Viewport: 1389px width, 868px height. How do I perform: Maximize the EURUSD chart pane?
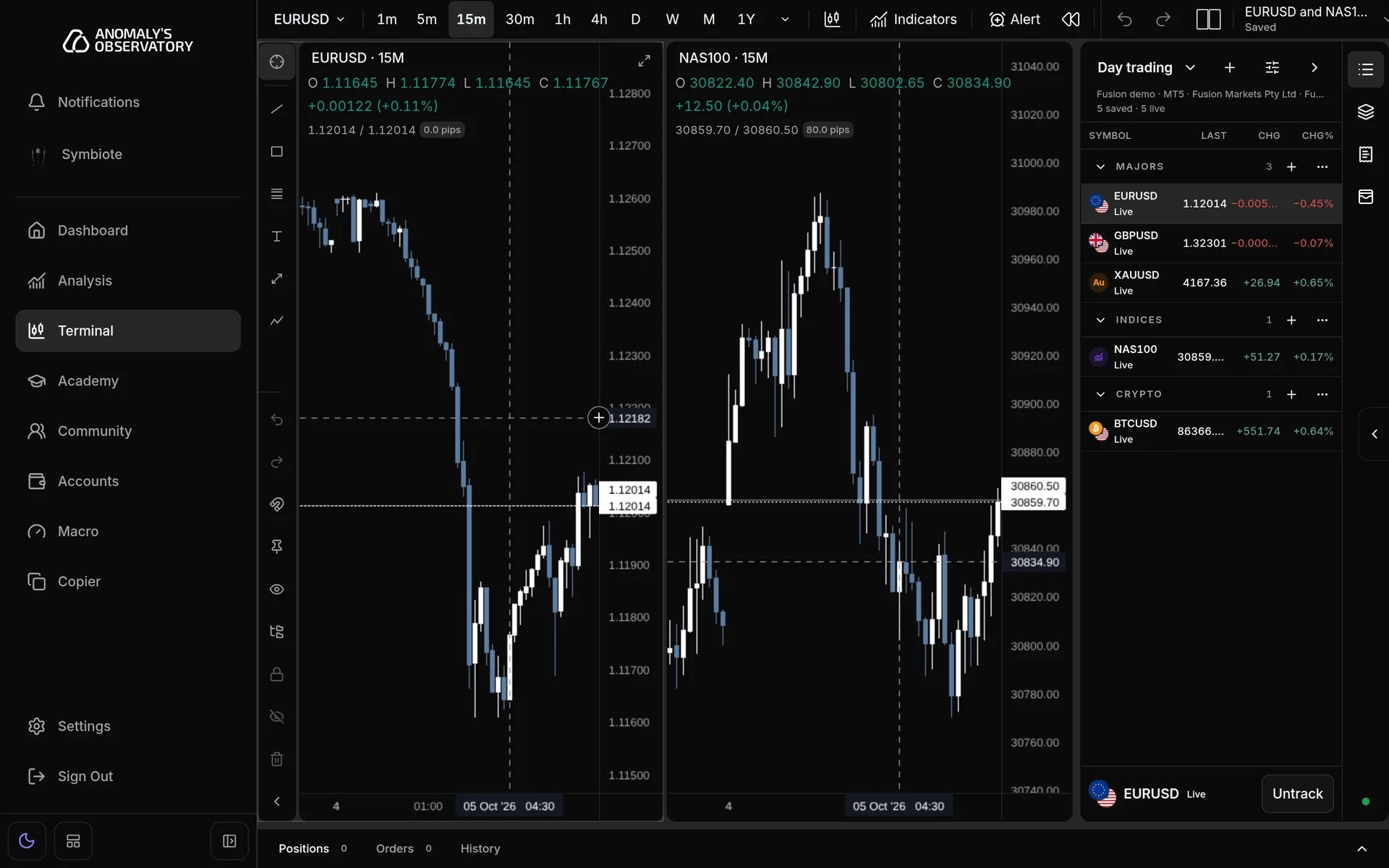[x=644, y=61]
